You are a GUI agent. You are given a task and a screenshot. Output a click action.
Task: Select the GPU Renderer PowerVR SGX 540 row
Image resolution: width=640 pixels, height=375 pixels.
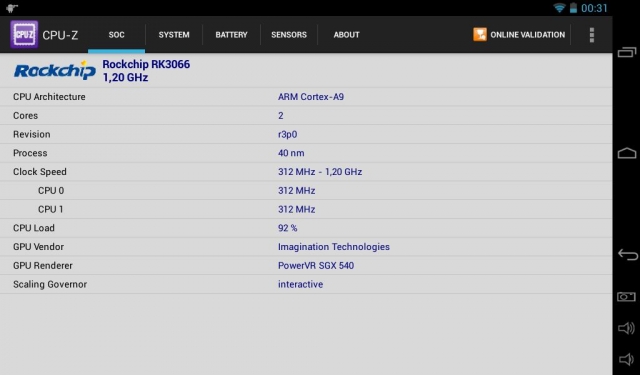click(x=306, y=266)
